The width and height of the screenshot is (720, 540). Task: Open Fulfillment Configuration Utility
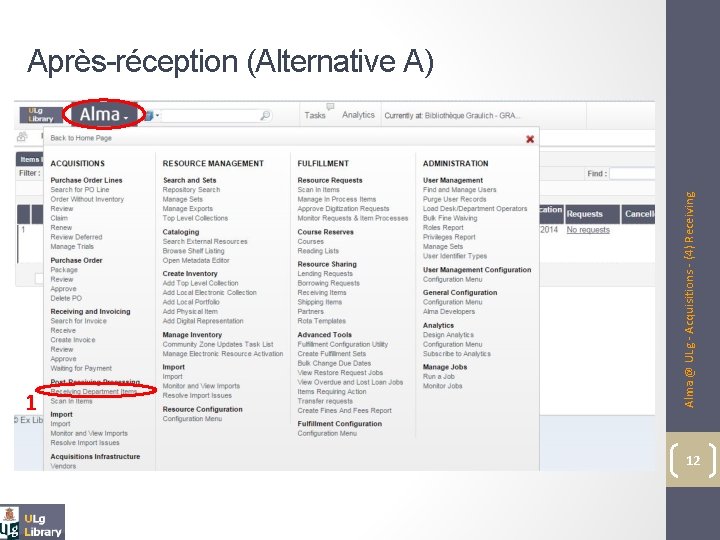tap(343, 344)
